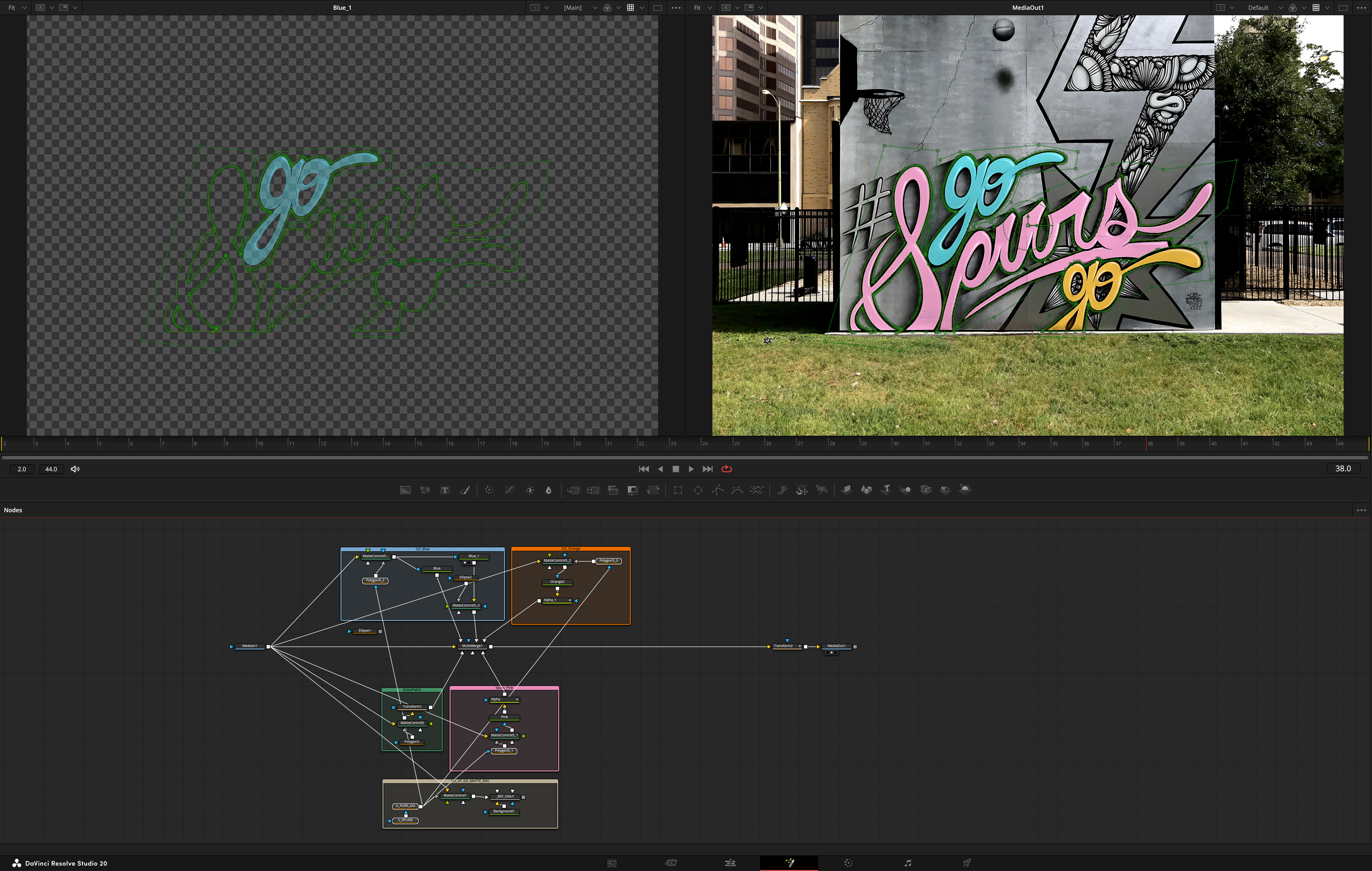Click the current time field showing 38.0
Image resolution: width=1372 pixels, height=871 pixels.
click(1343, 468)
